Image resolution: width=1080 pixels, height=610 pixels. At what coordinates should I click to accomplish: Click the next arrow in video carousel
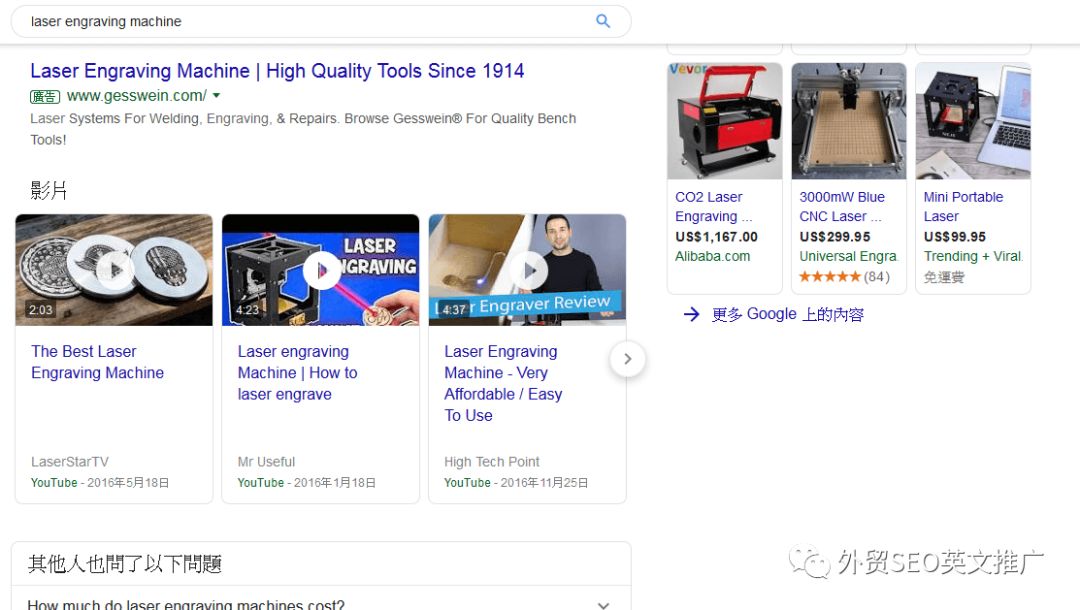point(627,359)
